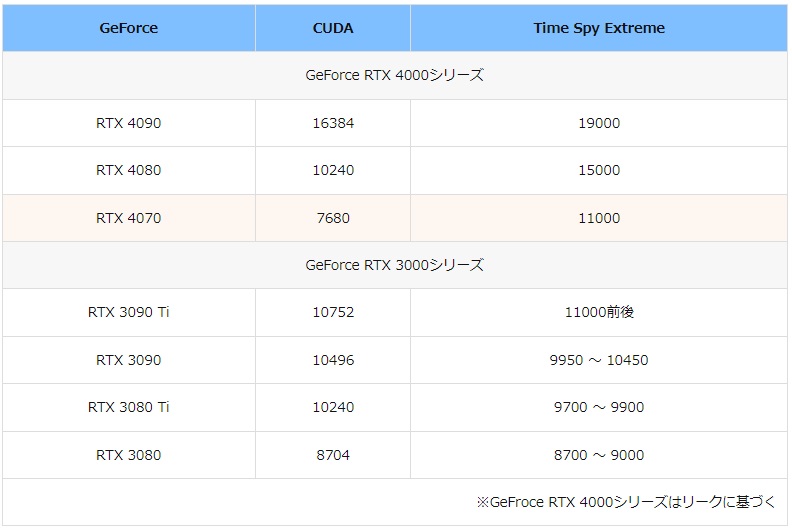Select the 8704 CUDA value cell
Image resolution: width=792 pixels, height=531 pixels.
click(x=332, y=455)
